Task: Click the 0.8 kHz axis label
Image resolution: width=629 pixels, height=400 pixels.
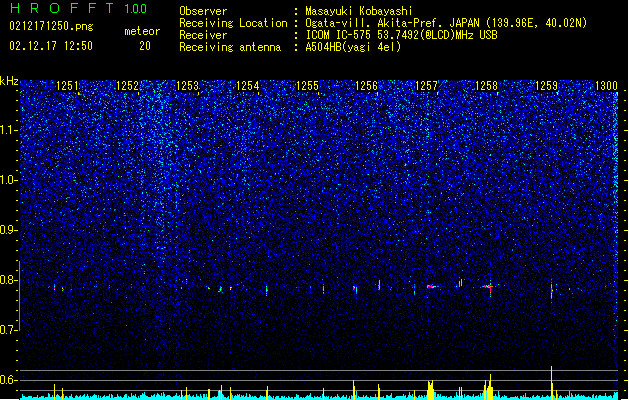Action: point(9,280)
